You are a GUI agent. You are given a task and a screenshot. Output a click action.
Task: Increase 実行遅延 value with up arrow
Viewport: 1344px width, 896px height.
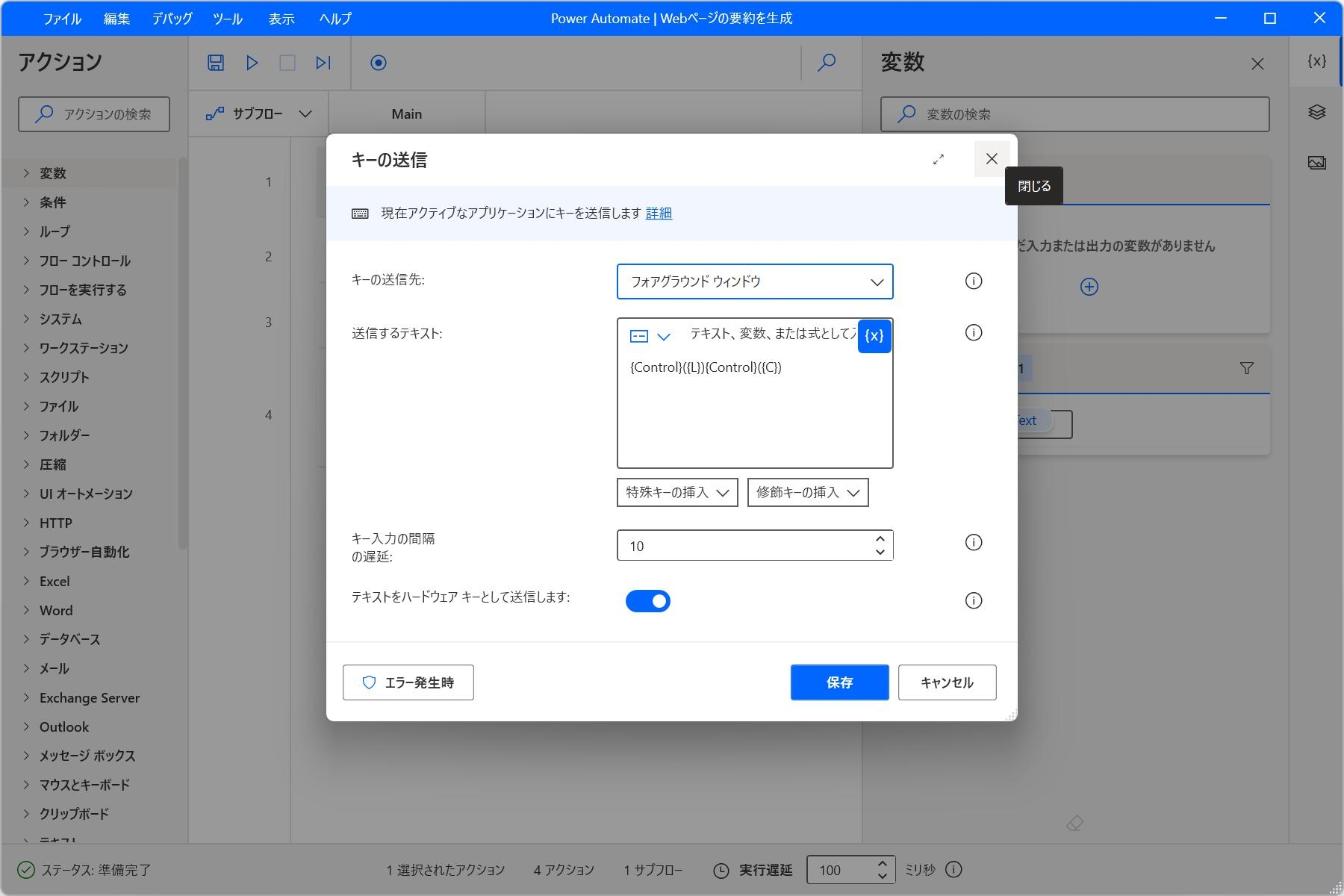click(883, 863)
